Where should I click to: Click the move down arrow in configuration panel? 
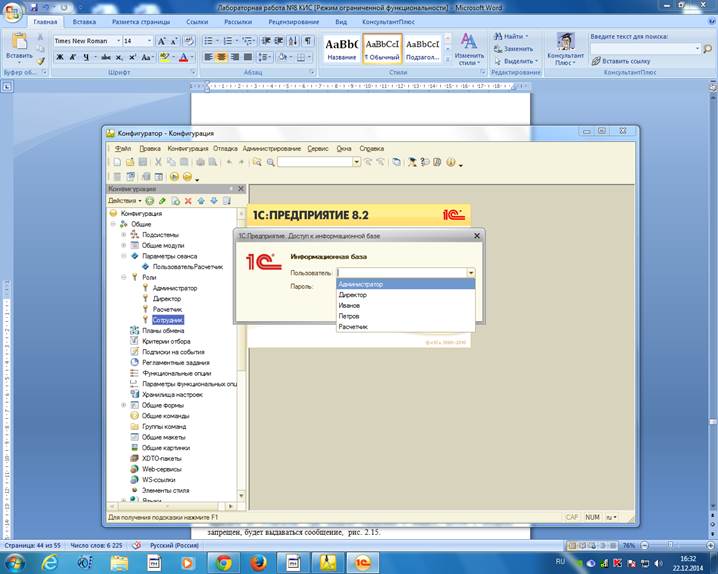(x=214, y=200)
